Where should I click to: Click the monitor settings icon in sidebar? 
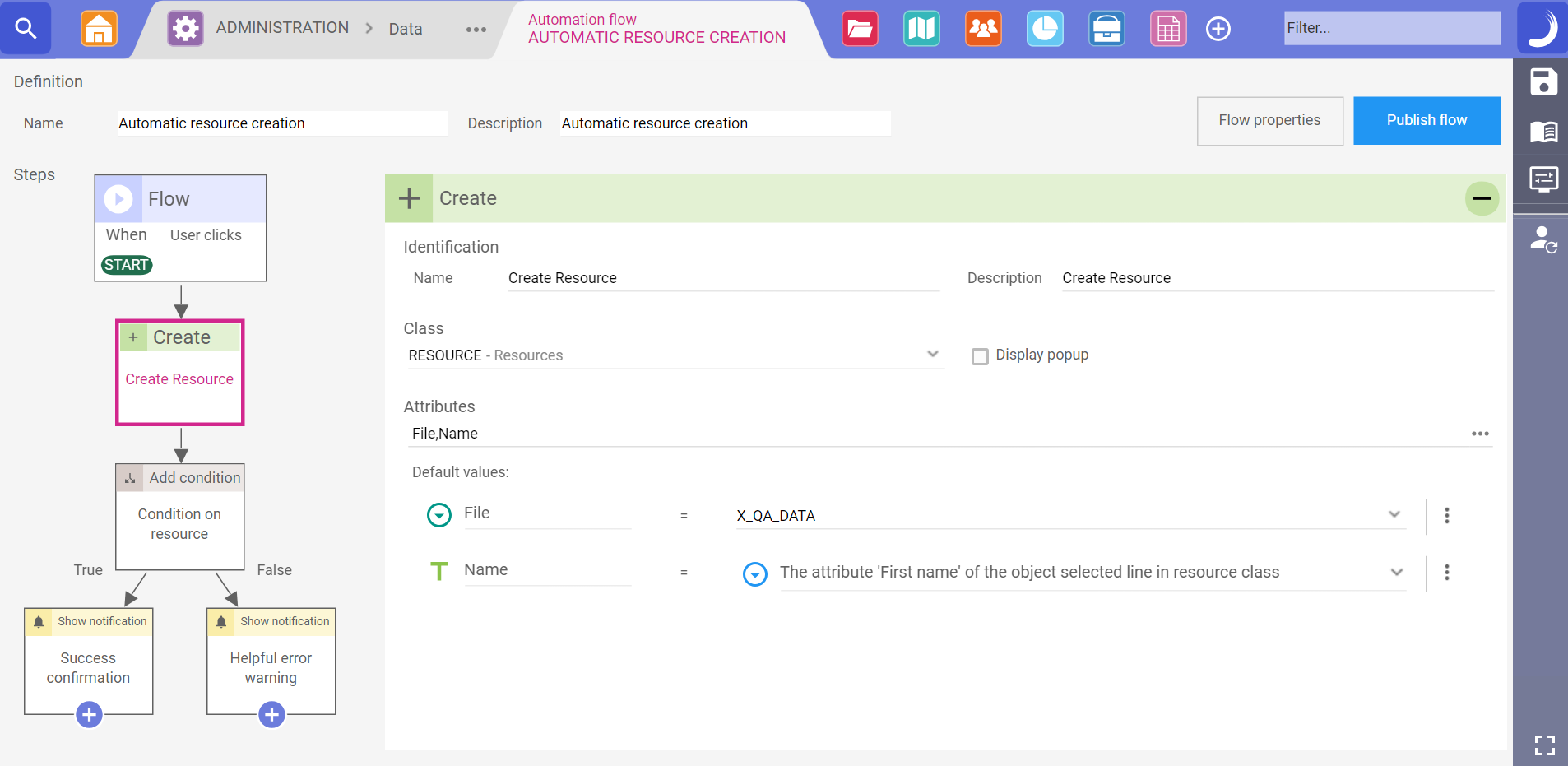pyautogui.click(x=1543, y=179)
